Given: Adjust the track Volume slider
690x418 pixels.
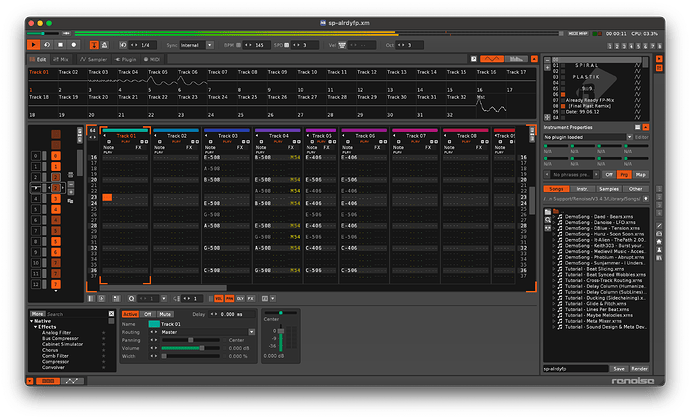Looking at the screenshot, I should click(x=191, y=348).
